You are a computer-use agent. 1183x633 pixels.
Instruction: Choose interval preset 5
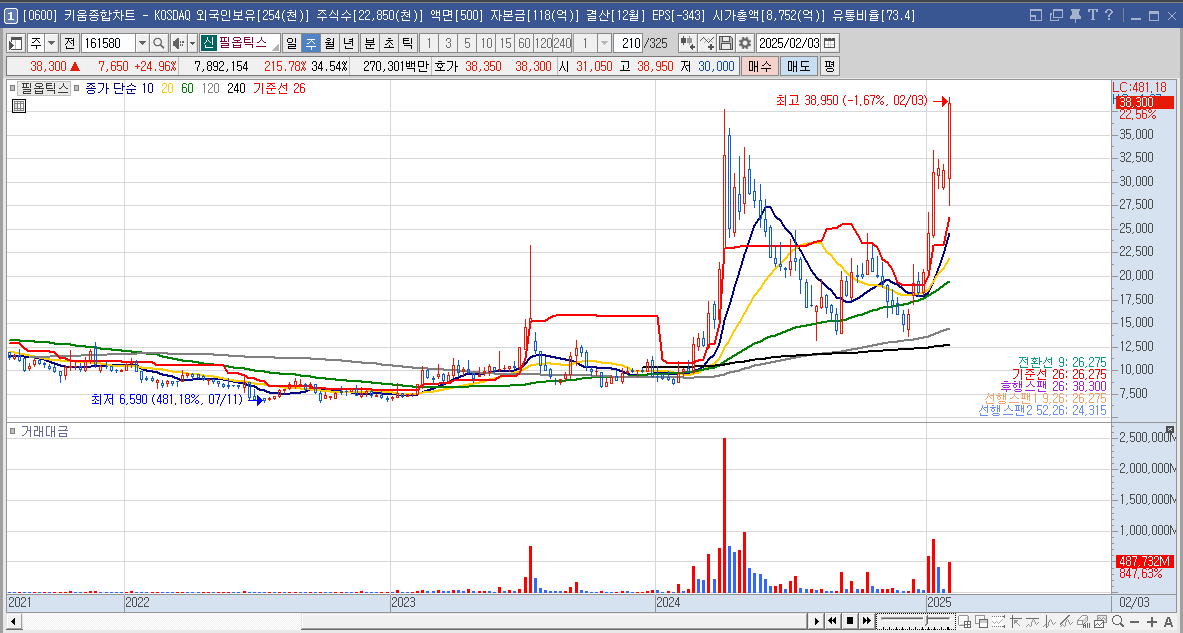[467, 43]
